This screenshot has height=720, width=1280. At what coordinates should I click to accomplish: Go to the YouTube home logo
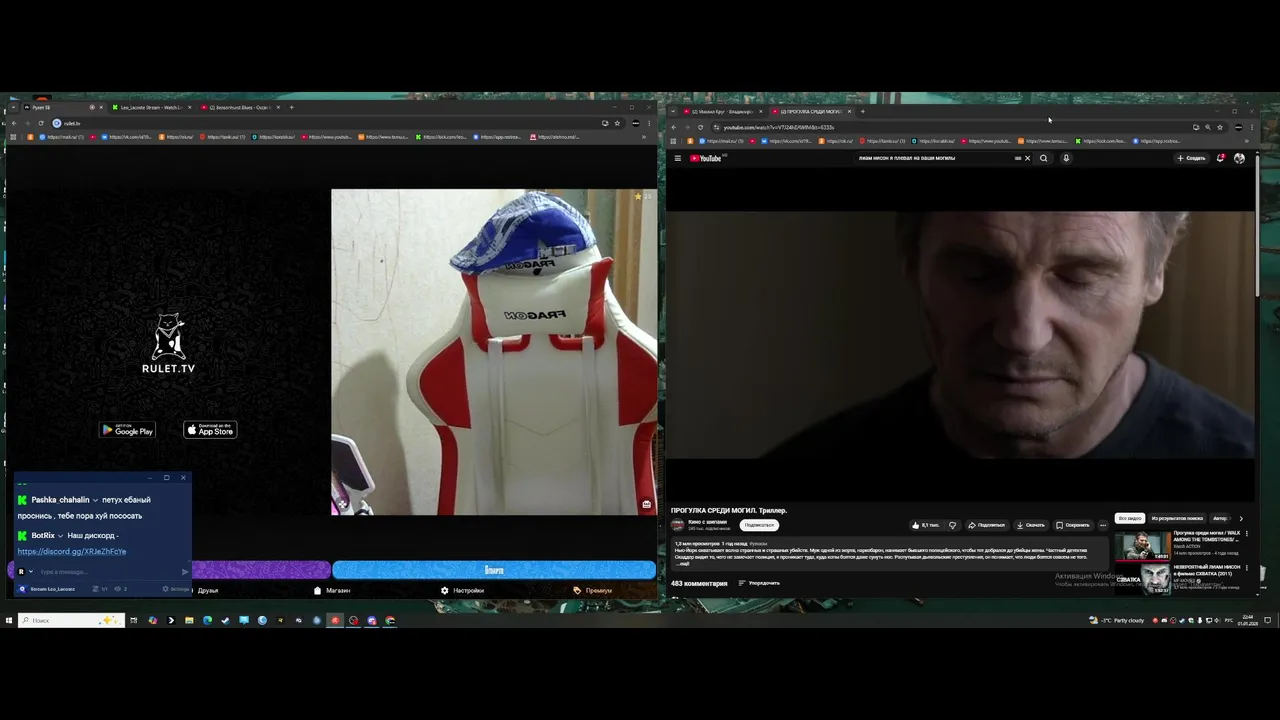pyautogui.click(x=707, y=158)
